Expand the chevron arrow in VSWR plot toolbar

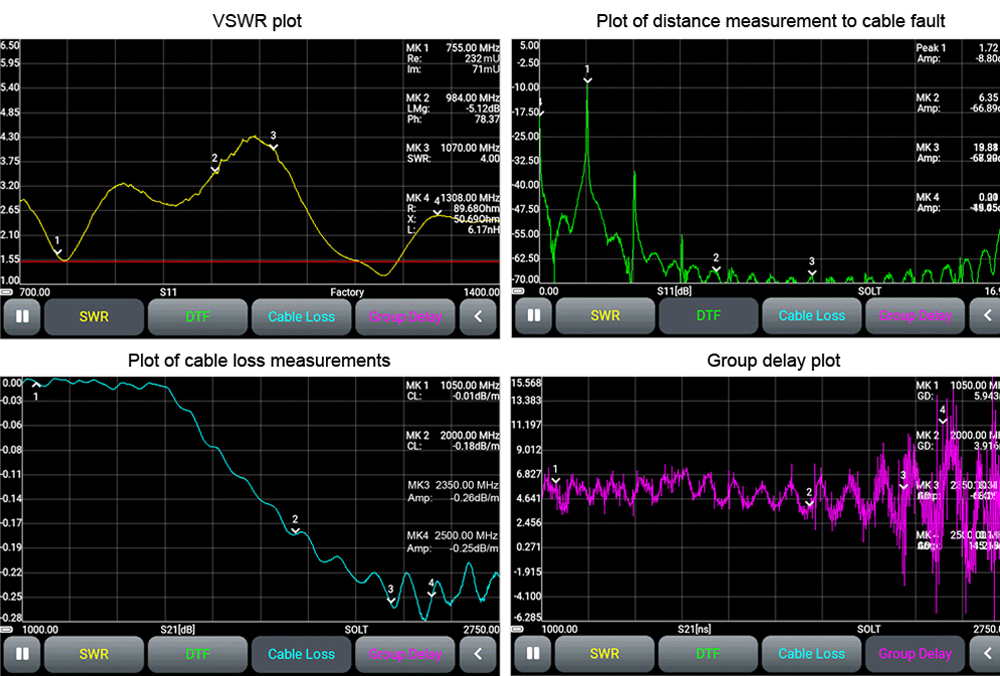tap(478, 317)
